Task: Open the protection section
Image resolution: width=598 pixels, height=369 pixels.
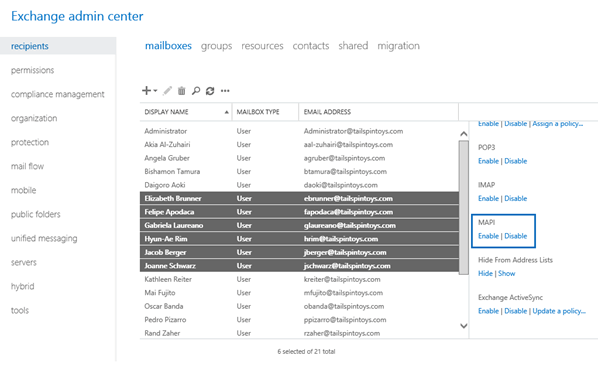Action: [x=30, y=142]
